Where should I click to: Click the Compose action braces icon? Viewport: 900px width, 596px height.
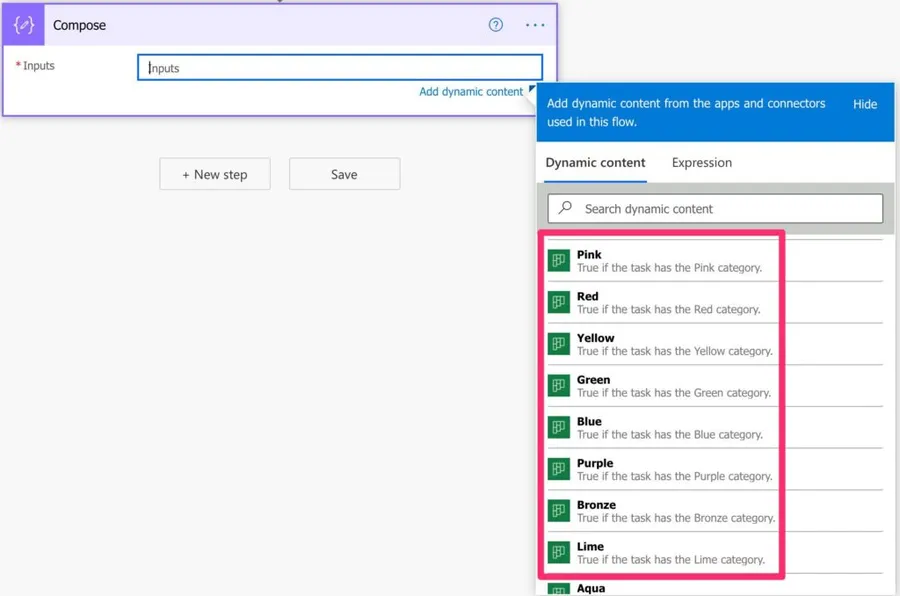coord(23,25)
